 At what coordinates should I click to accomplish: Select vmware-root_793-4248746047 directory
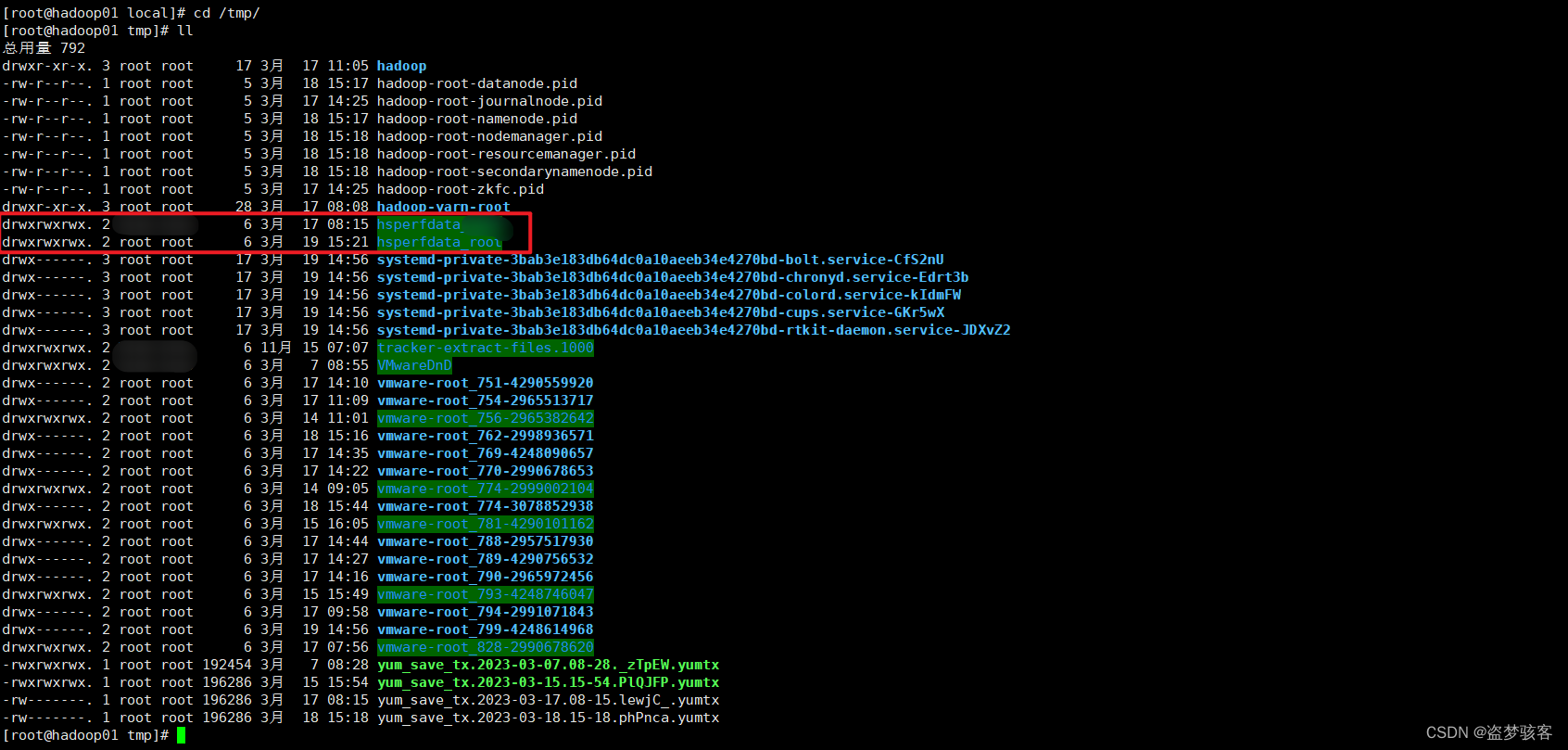486,594
